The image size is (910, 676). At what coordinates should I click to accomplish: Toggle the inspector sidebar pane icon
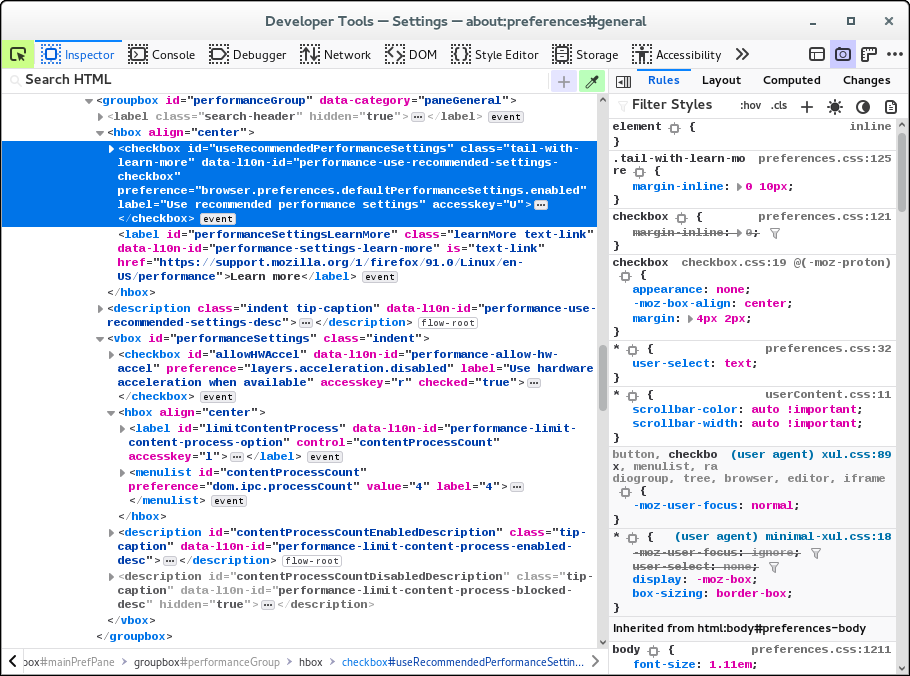(622, 81)
